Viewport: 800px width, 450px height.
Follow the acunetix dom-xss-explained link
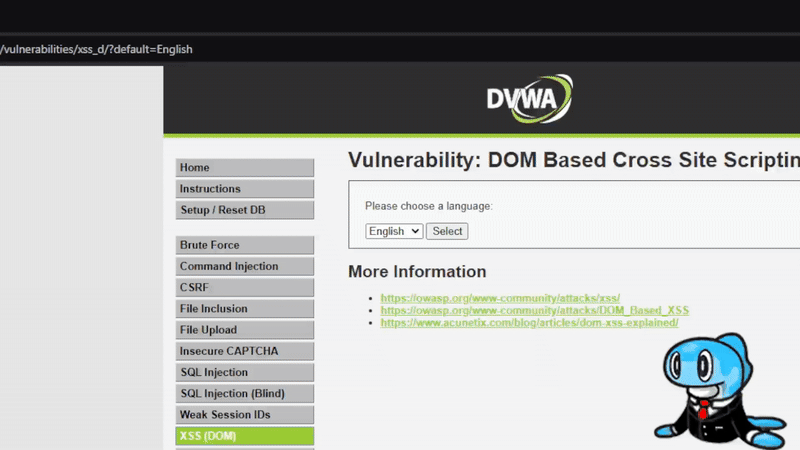click(530, 322)
